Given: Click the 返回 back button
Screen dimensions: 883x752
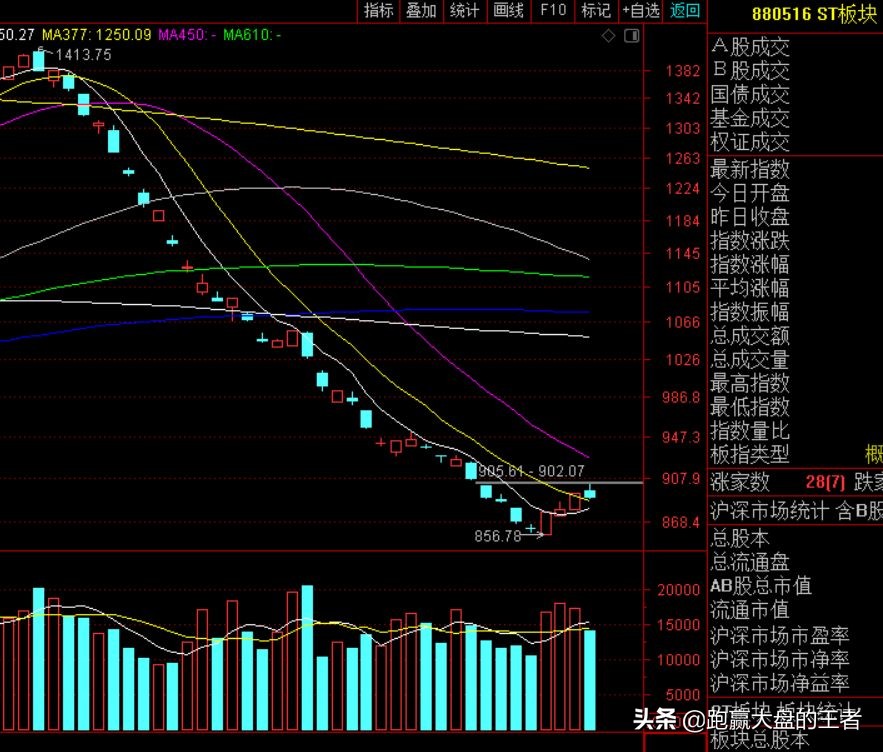Looking at the screenshot, I should pyautogui.click(x=685, y=11).
